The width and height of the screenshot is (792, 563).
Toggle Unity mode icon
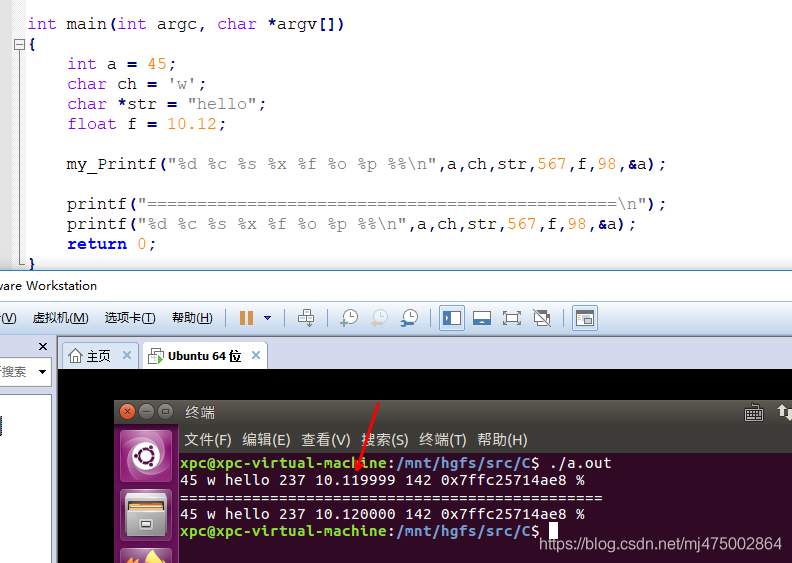click(x=542, y=318)
